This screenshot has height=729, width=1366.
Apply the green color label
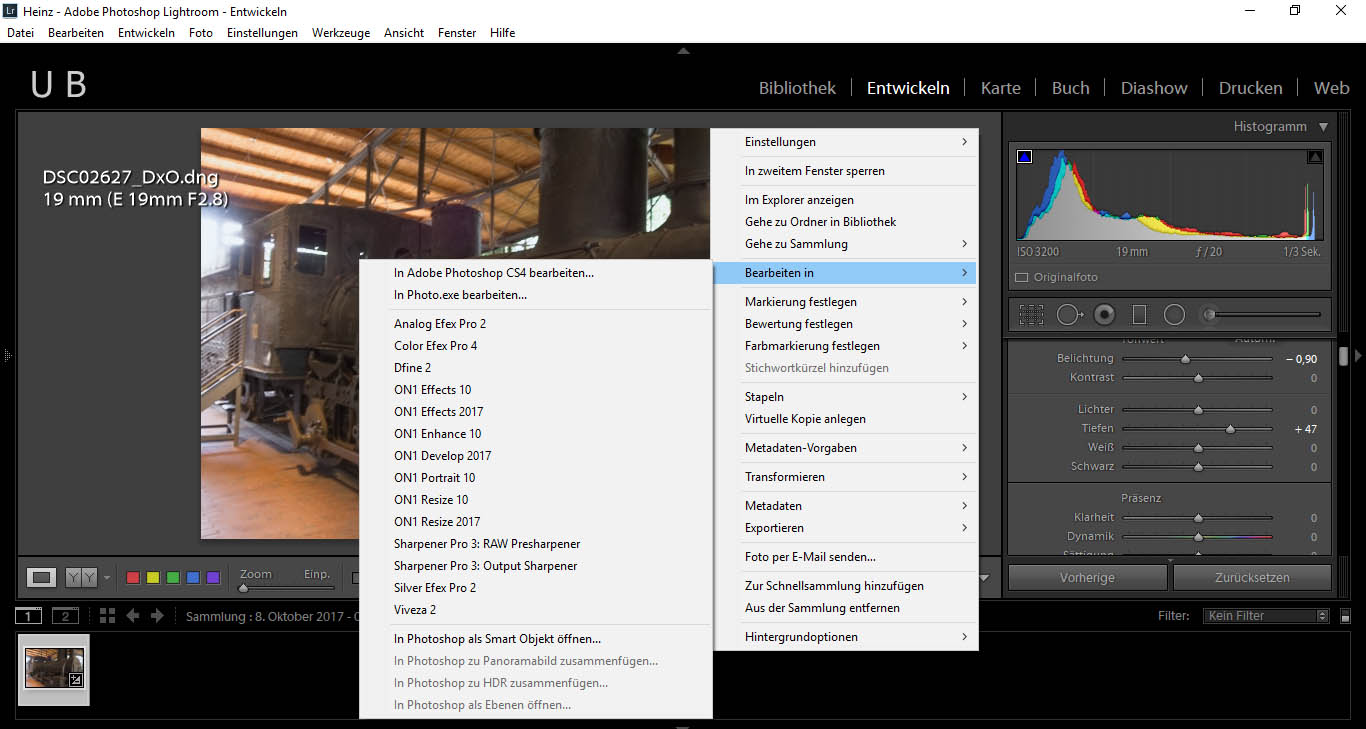click(x=173, y=578)
